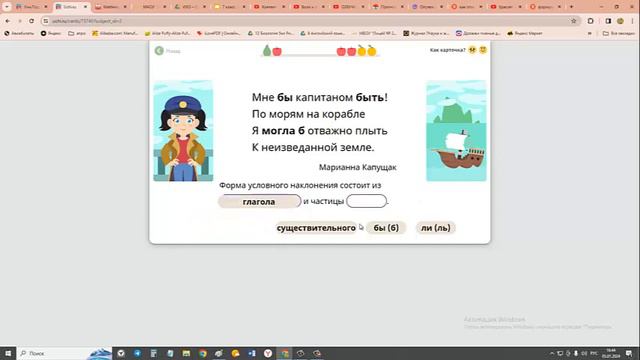Expand the hidden bookmarks overflow chevron
640x360 pixels.
point(590,33)
